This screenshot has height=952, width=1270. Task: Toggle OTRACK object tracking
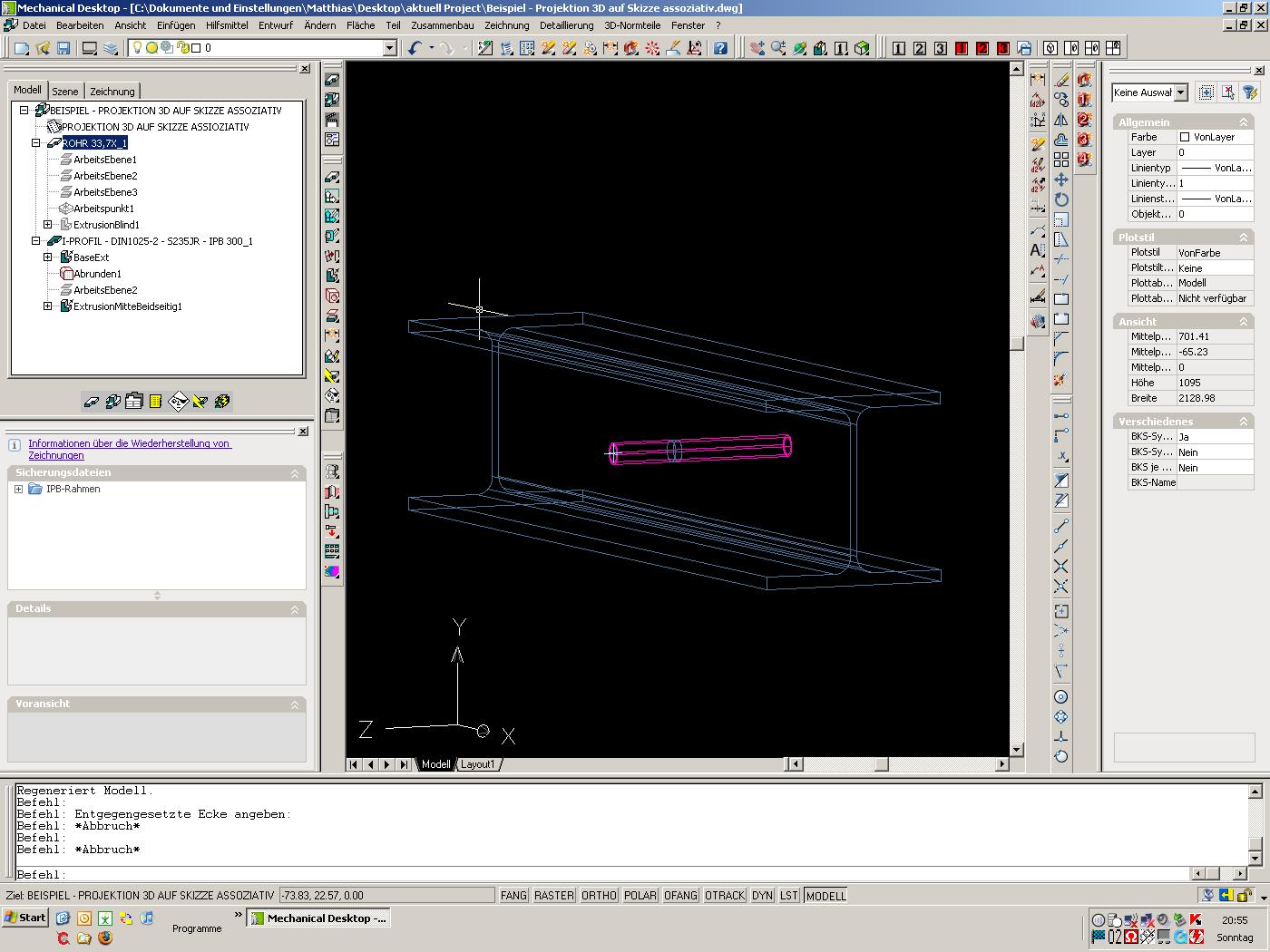click(725, 895)
